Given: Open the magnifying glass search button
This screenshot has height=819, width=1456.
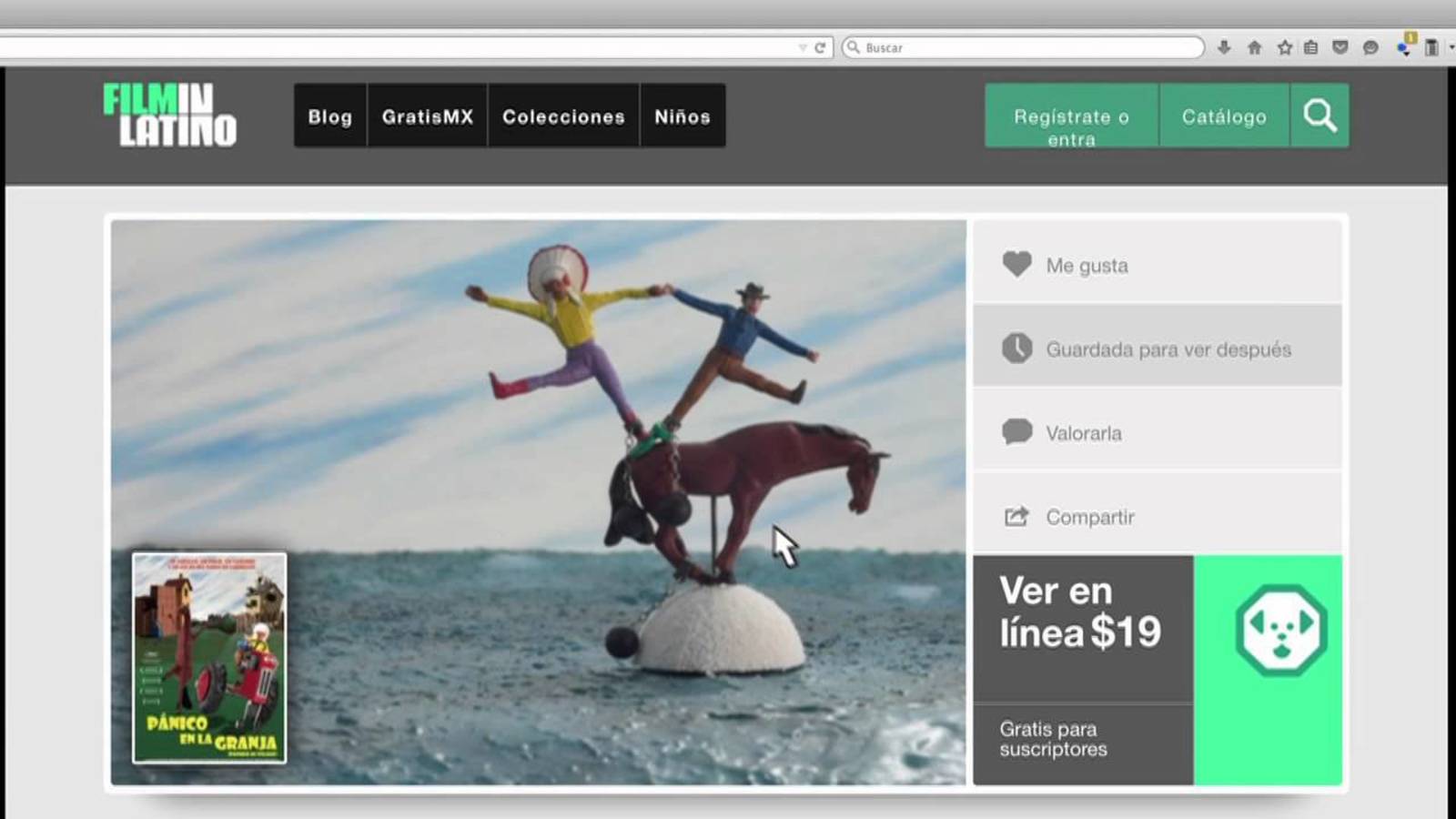Looking at the screenshot, I should point(1319,116).
